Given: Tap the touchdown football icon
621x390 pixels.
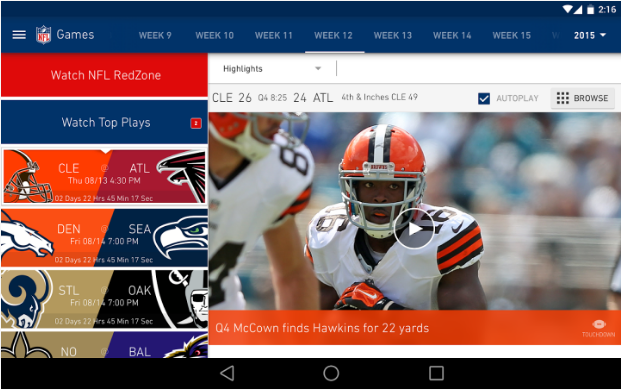Looking at the screenshot, I should coord(599,324).
